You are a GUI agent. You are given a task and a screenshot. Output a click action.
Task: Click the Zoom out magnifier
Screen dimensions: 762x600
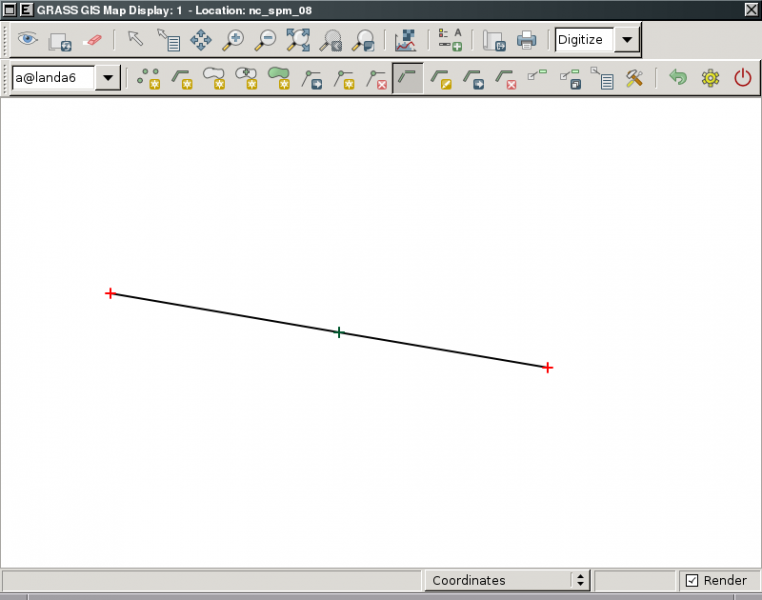[265, 40]
